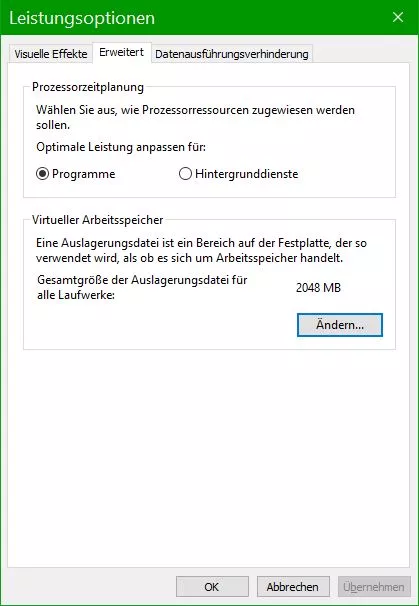This screenshot has height=606, width=419.
Task: Click the 2048 MB paging file value
Action: pos(319,288)
